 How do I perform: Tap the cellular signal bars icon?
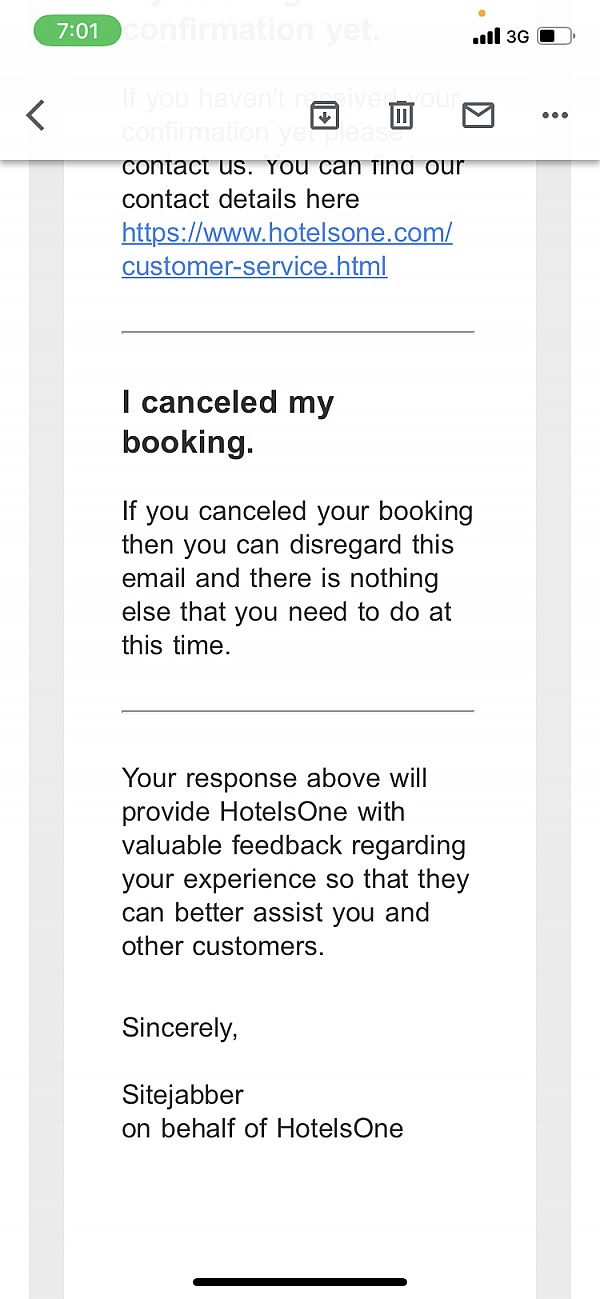pos(486,37)
